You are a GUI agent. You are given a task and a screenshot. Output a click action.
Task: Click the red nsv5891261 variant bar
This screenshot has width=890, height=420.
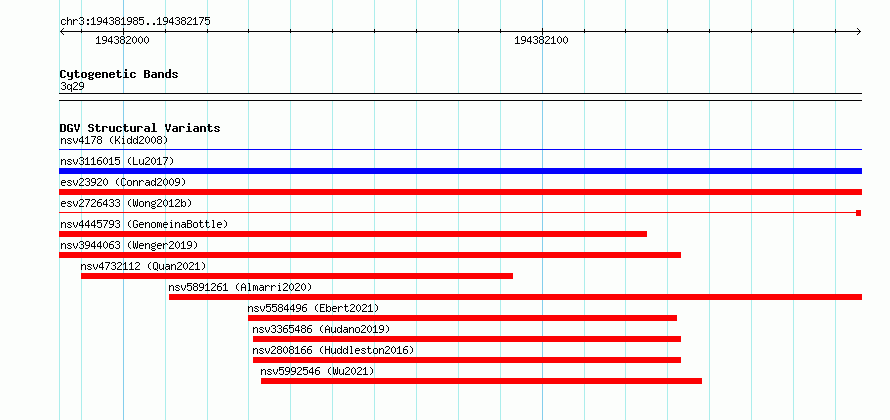[x=515, y=297]
